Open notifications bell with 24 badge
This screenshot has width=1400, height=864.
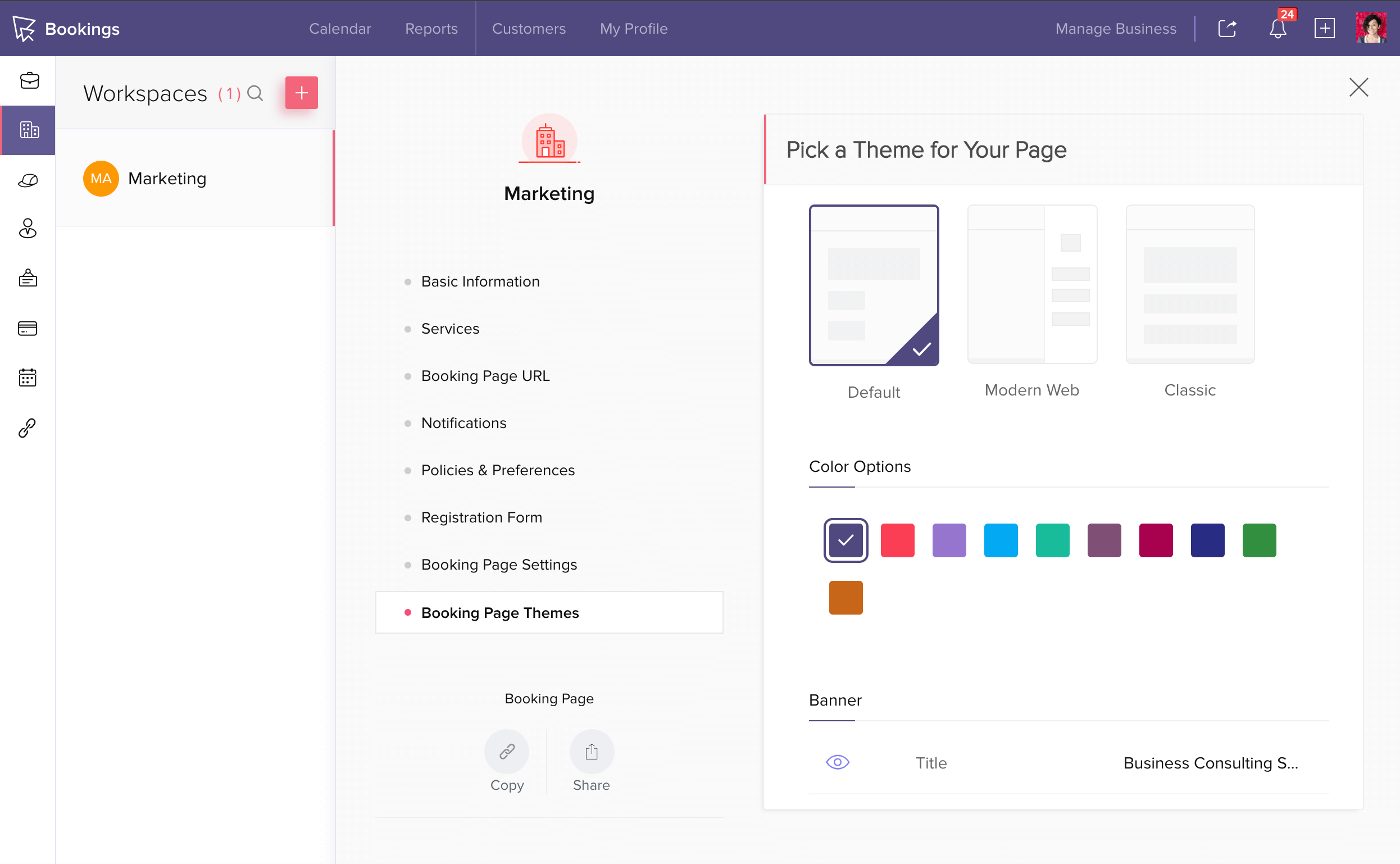pyautogui.click(x=1278, y=29)
